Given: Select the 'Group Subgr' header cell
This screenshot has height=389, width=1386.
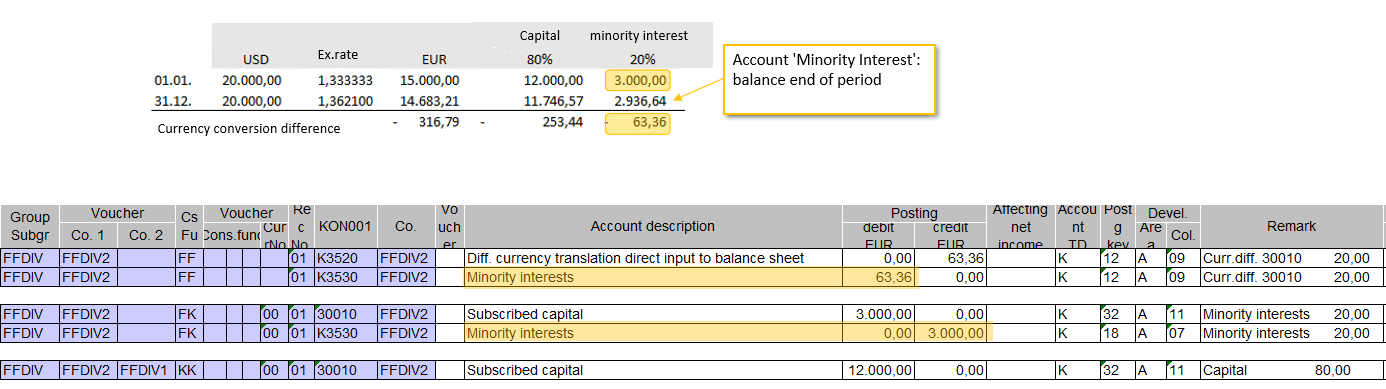Looking at the screenshot, I should [30, 227].
